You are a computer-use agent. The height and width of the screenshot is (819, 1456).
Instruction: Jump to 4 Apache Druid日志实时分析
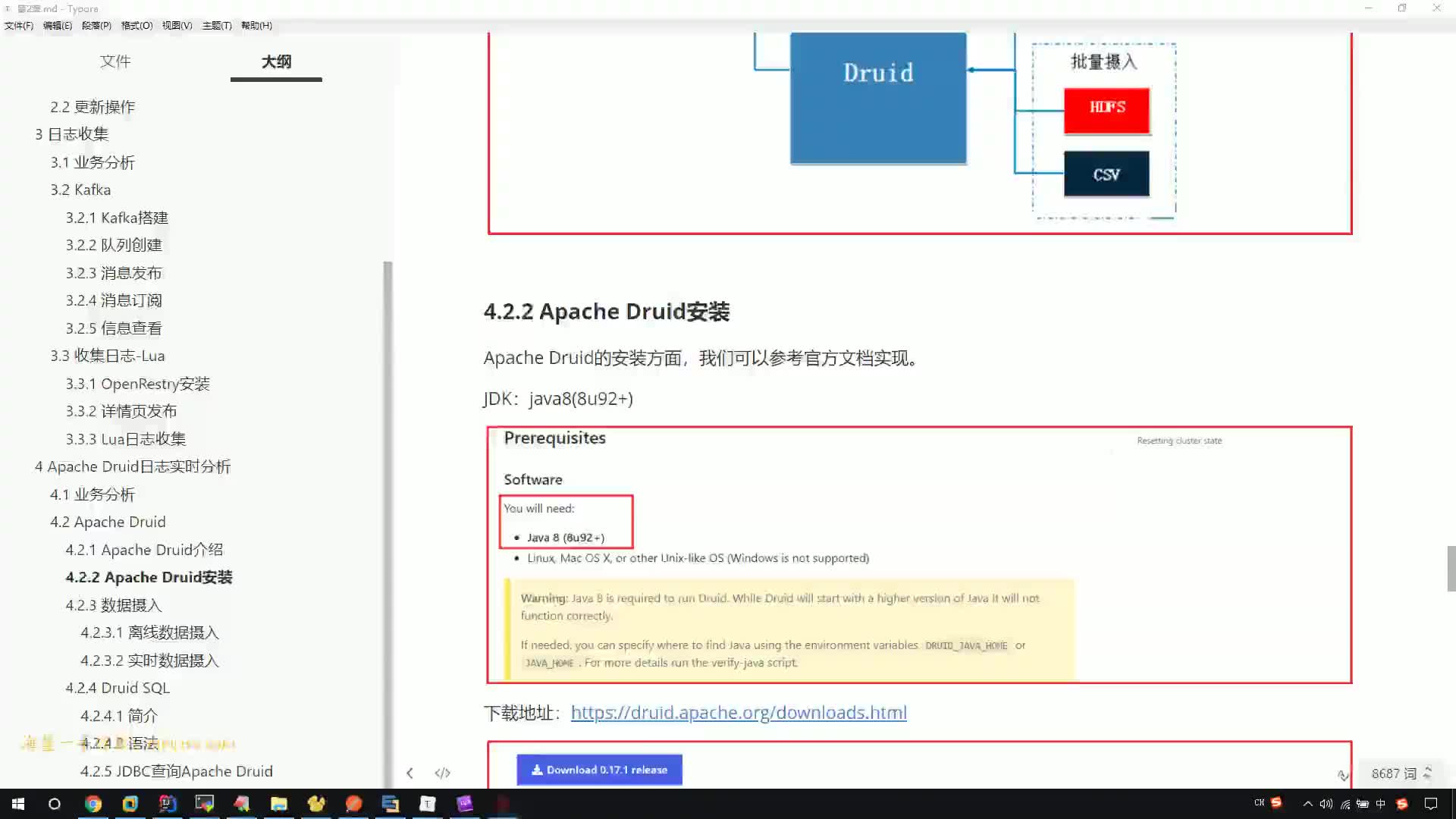(x=133, y=466)
